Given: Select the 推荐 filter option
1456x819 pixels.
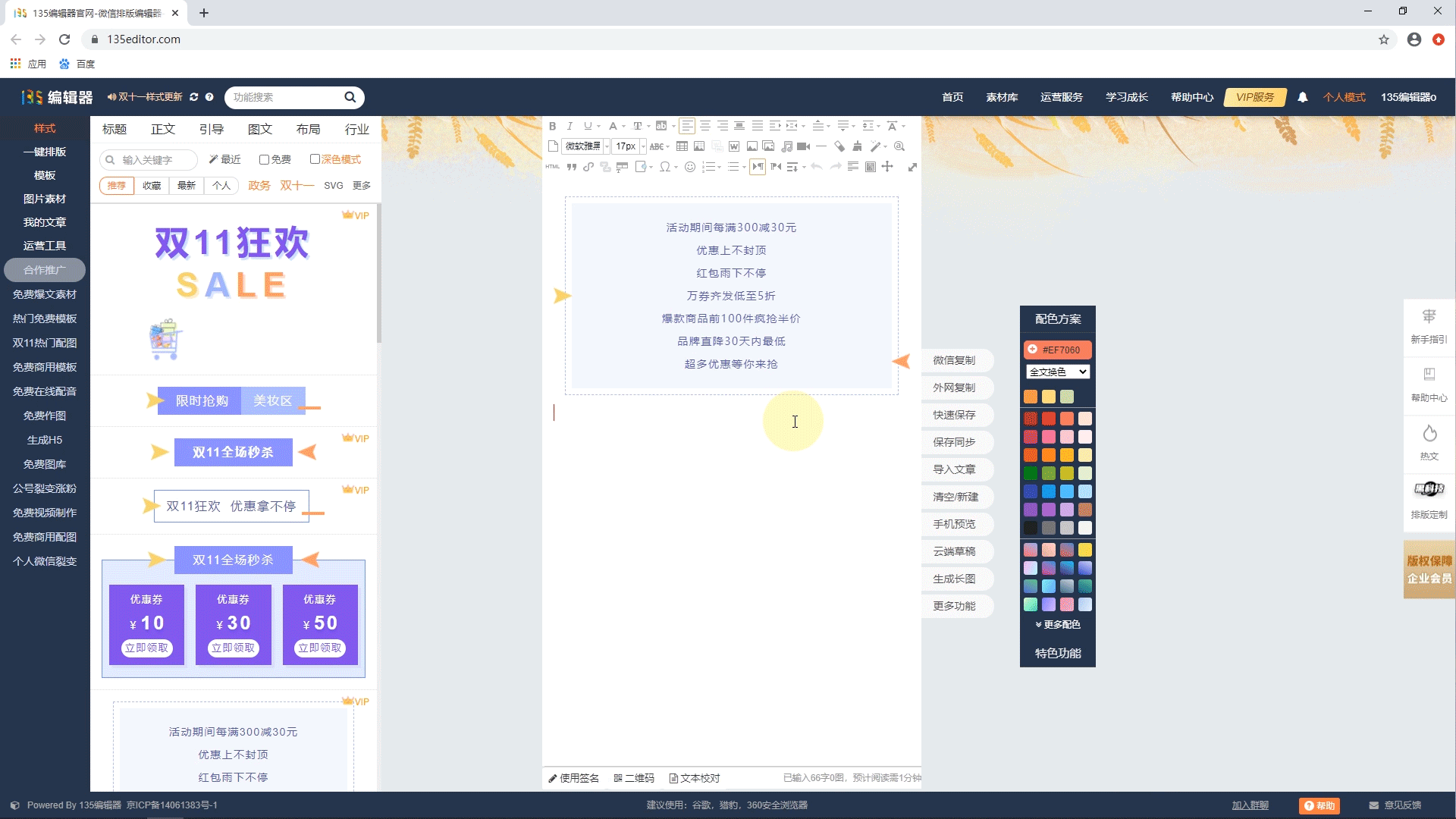Looking at the screenshot, I should [x=116, y=186].
